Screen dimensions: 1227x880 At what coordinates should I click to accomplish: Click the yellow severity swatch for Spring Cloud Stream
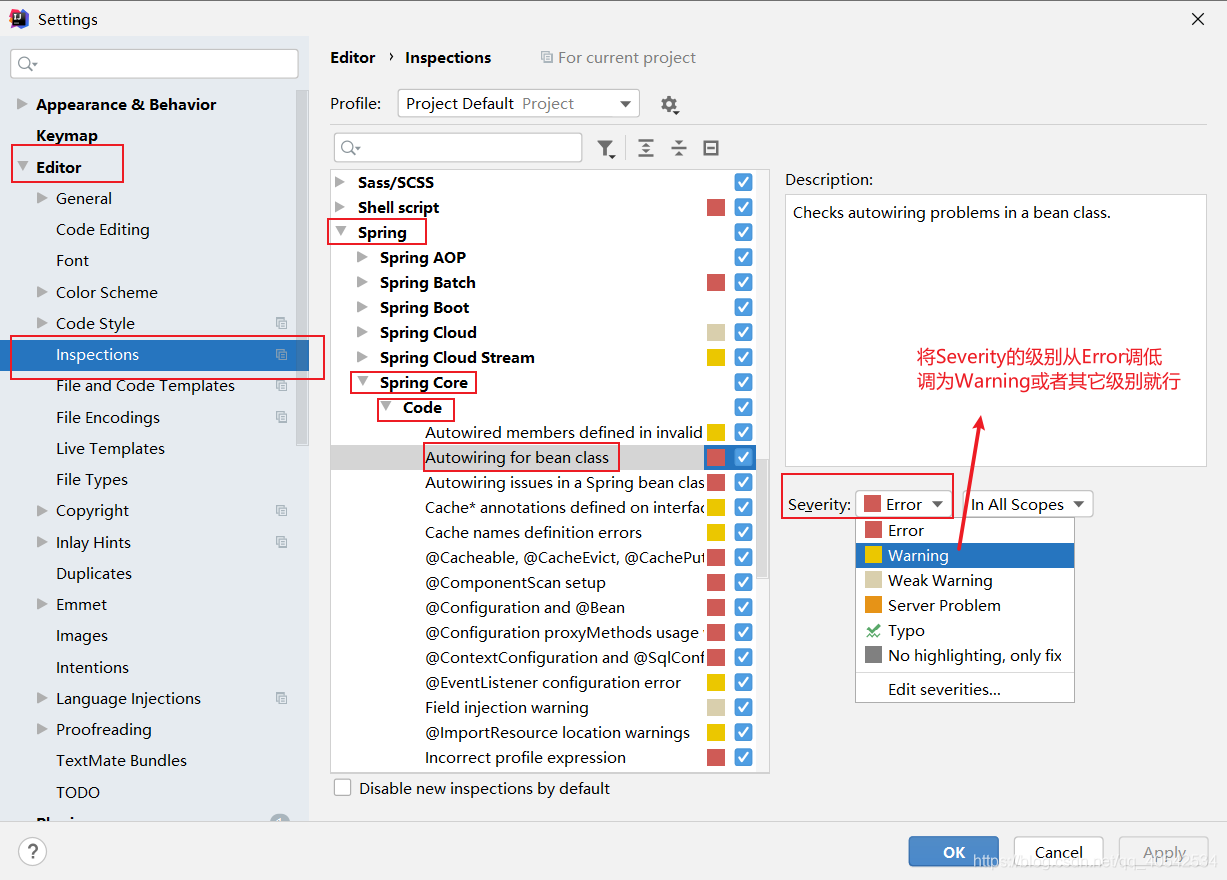pyautogui.click(x=716, y=357)
